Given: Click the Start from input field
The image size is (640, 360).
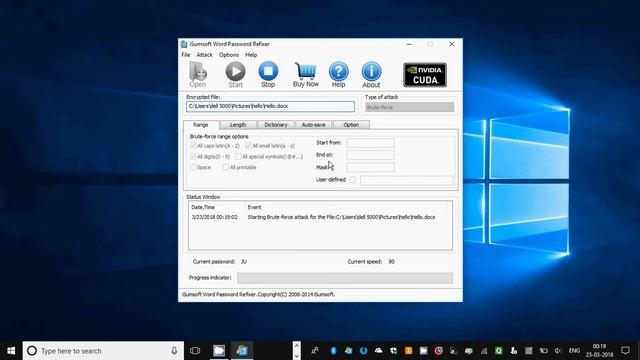Looking at the screenshot, I should (371, 143).
